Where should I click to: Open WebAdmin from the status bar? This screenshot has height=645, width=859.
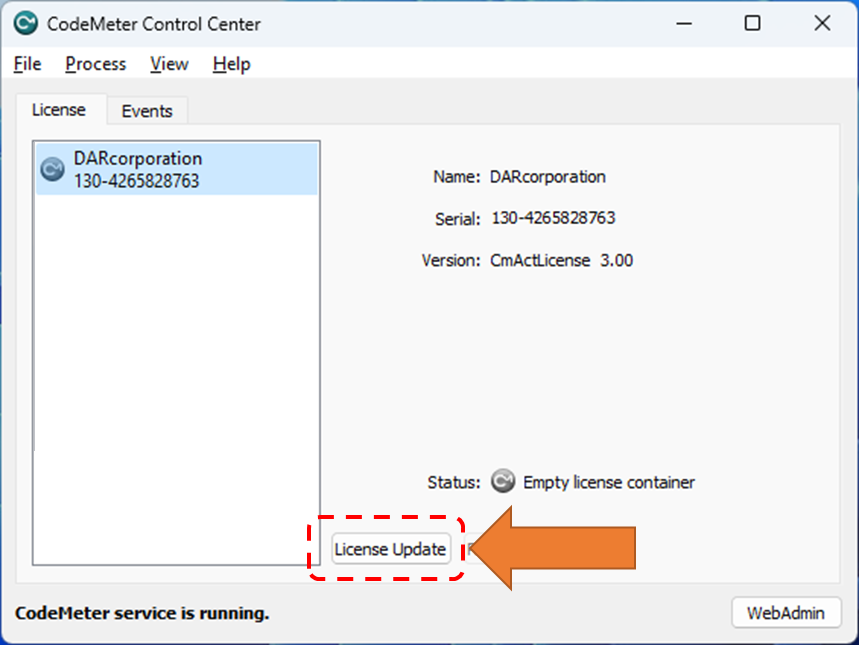[x=786, y=613]
